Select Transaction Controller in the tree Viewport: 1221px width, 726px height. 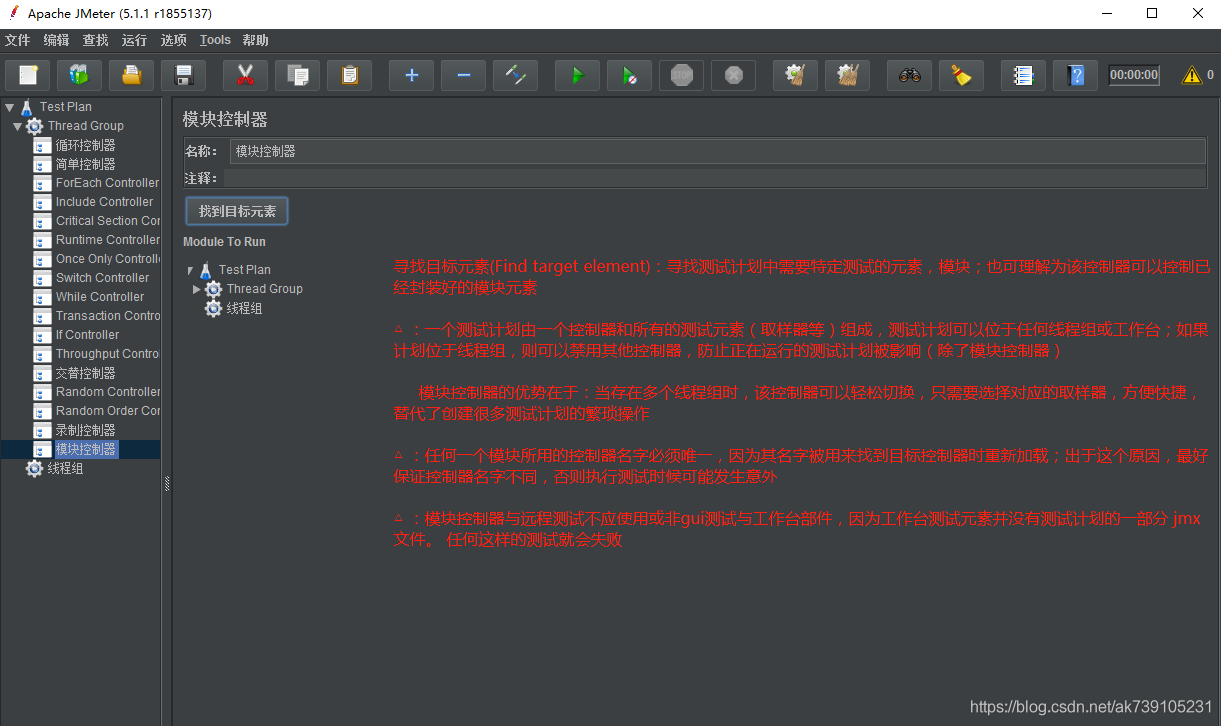pyautogui.click(x=107, y=316)
